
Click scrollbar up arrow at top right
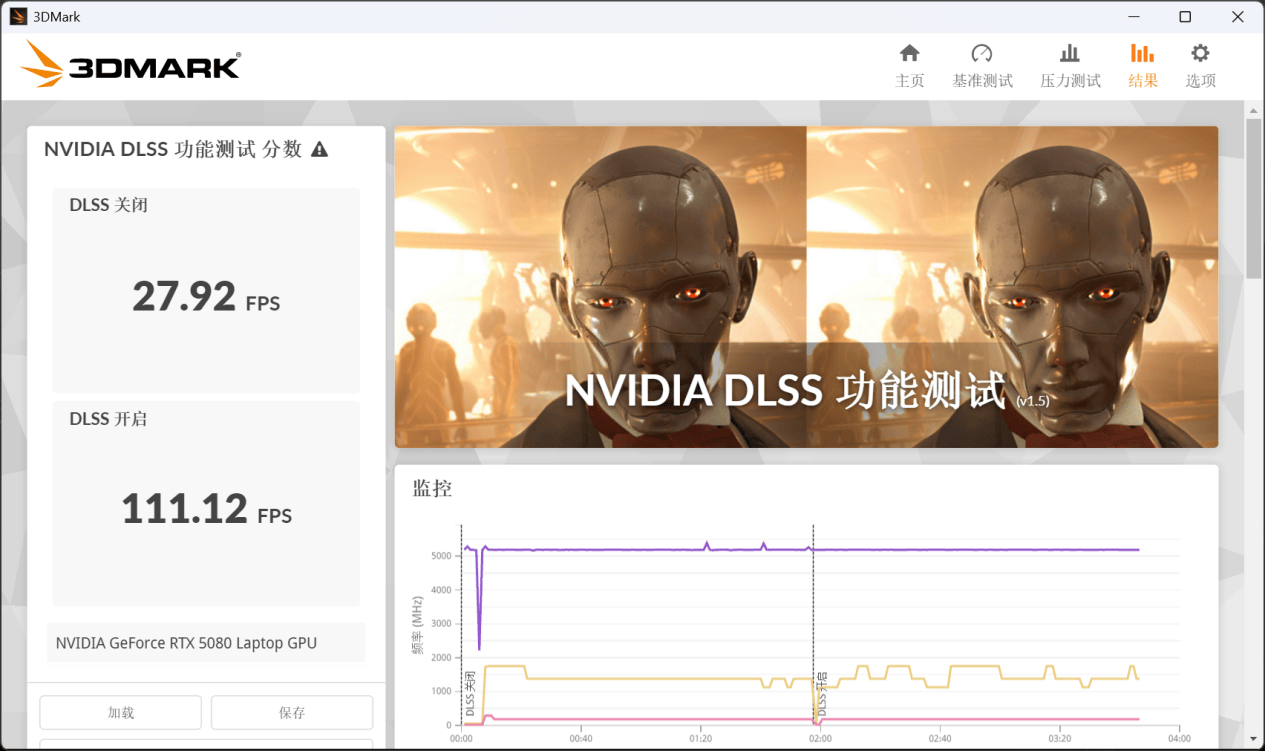1254,109
